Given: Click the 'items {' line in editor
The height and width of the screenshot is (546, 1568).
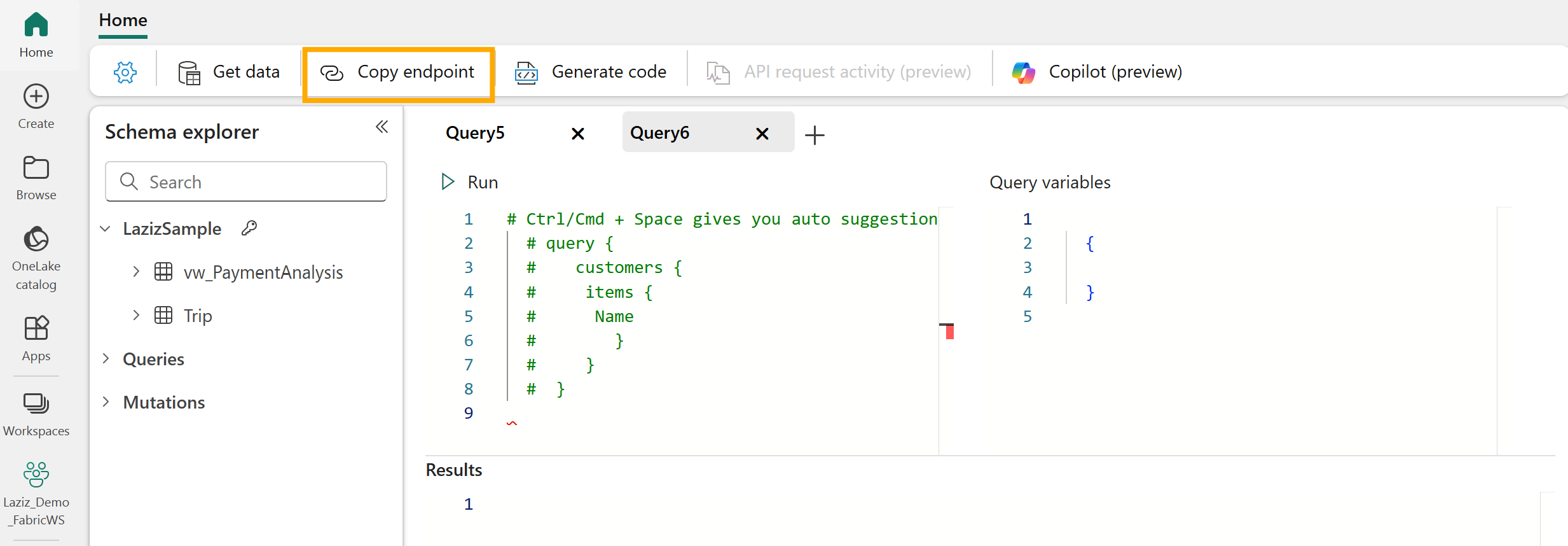Looking at the screenshot, I should [x=619, y=293].
